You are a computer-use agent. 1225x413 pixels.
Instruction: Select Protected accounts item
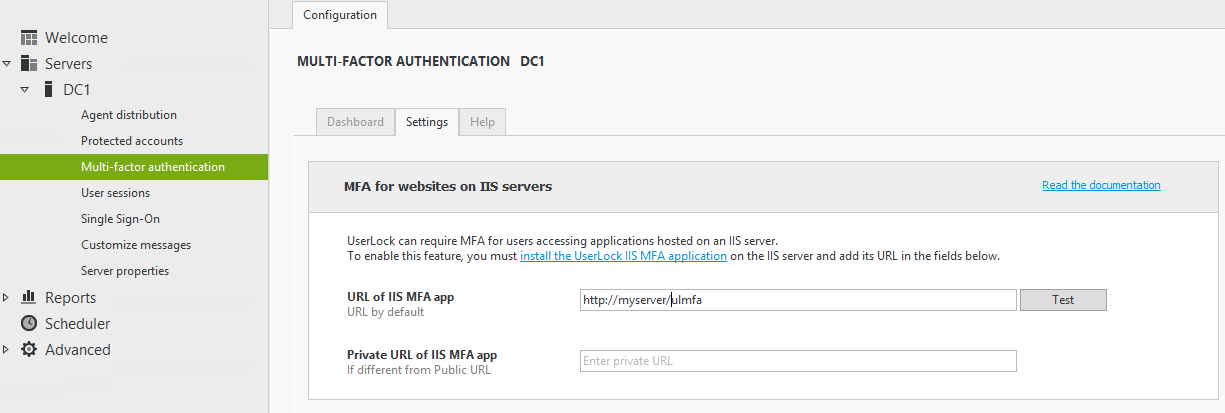coord(132,141)
